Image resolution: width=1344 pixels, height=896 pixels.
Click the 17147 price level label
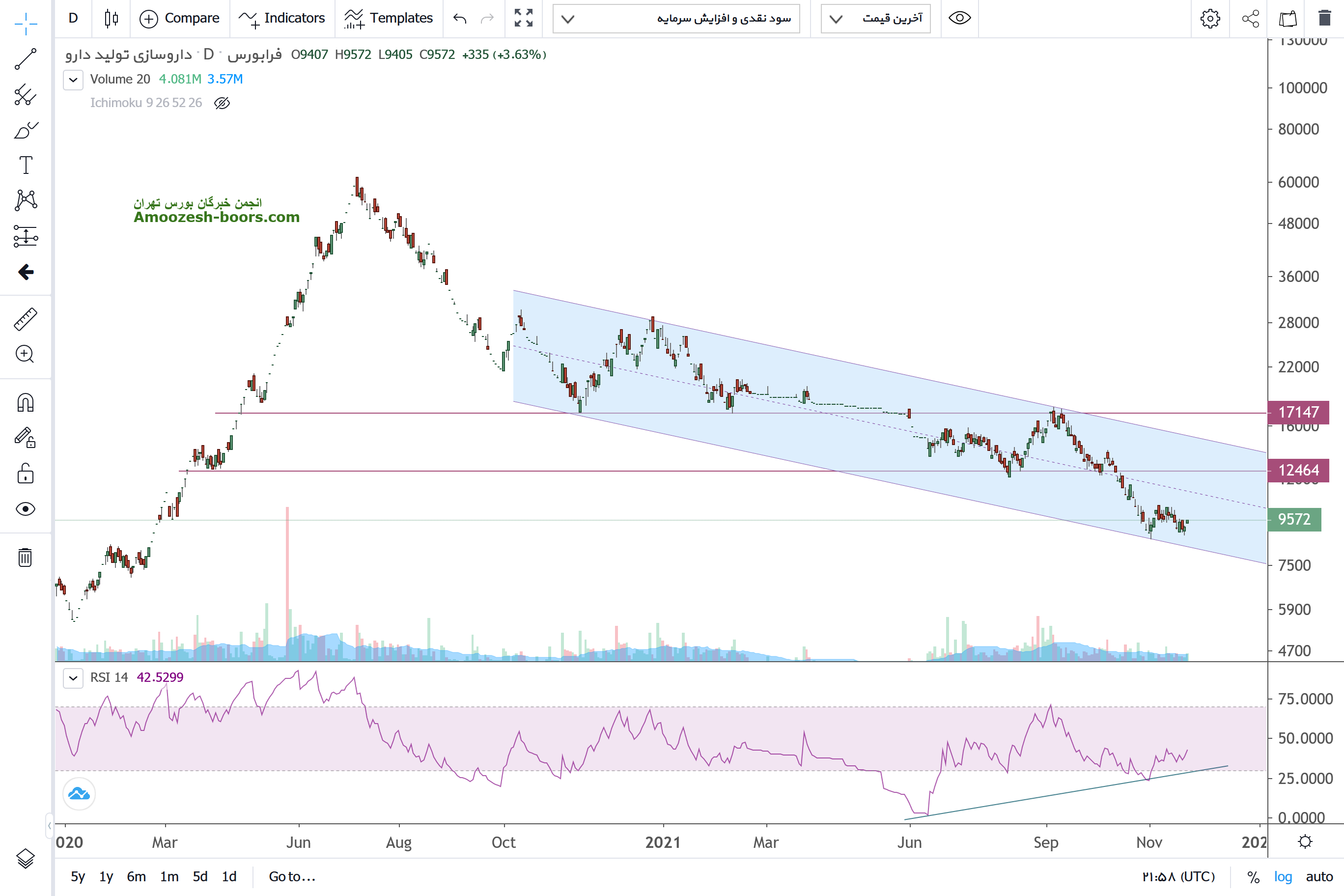pyautogui.click(x=1297, y=412)
